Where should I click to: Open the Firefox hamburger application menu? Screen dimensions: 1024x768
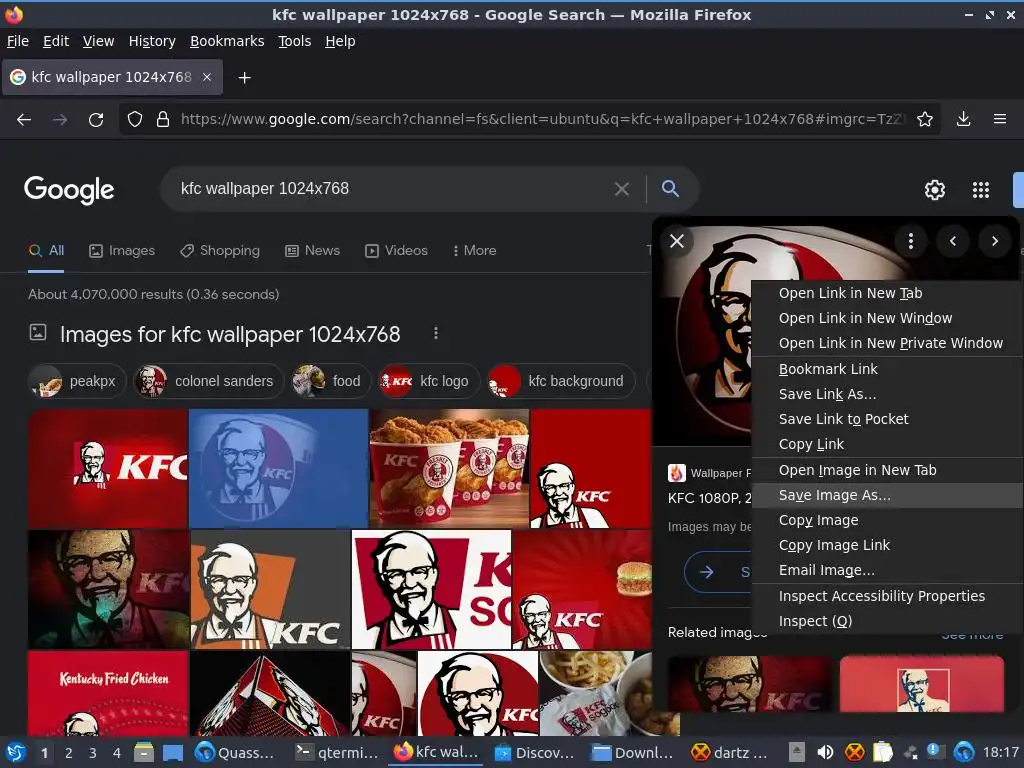click(x=1000, y=119)
